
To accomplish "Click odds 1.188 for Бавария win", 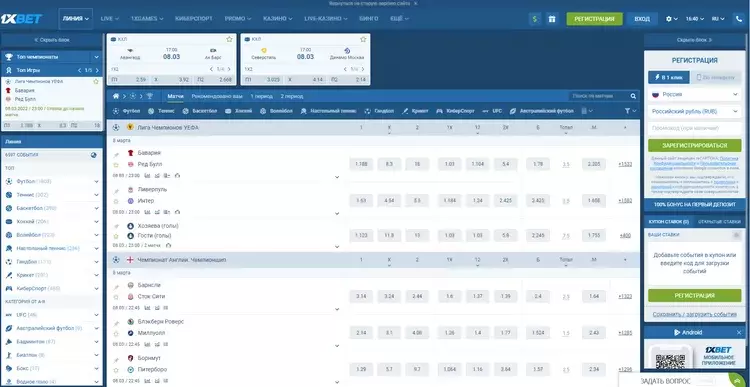I will 361,165.
